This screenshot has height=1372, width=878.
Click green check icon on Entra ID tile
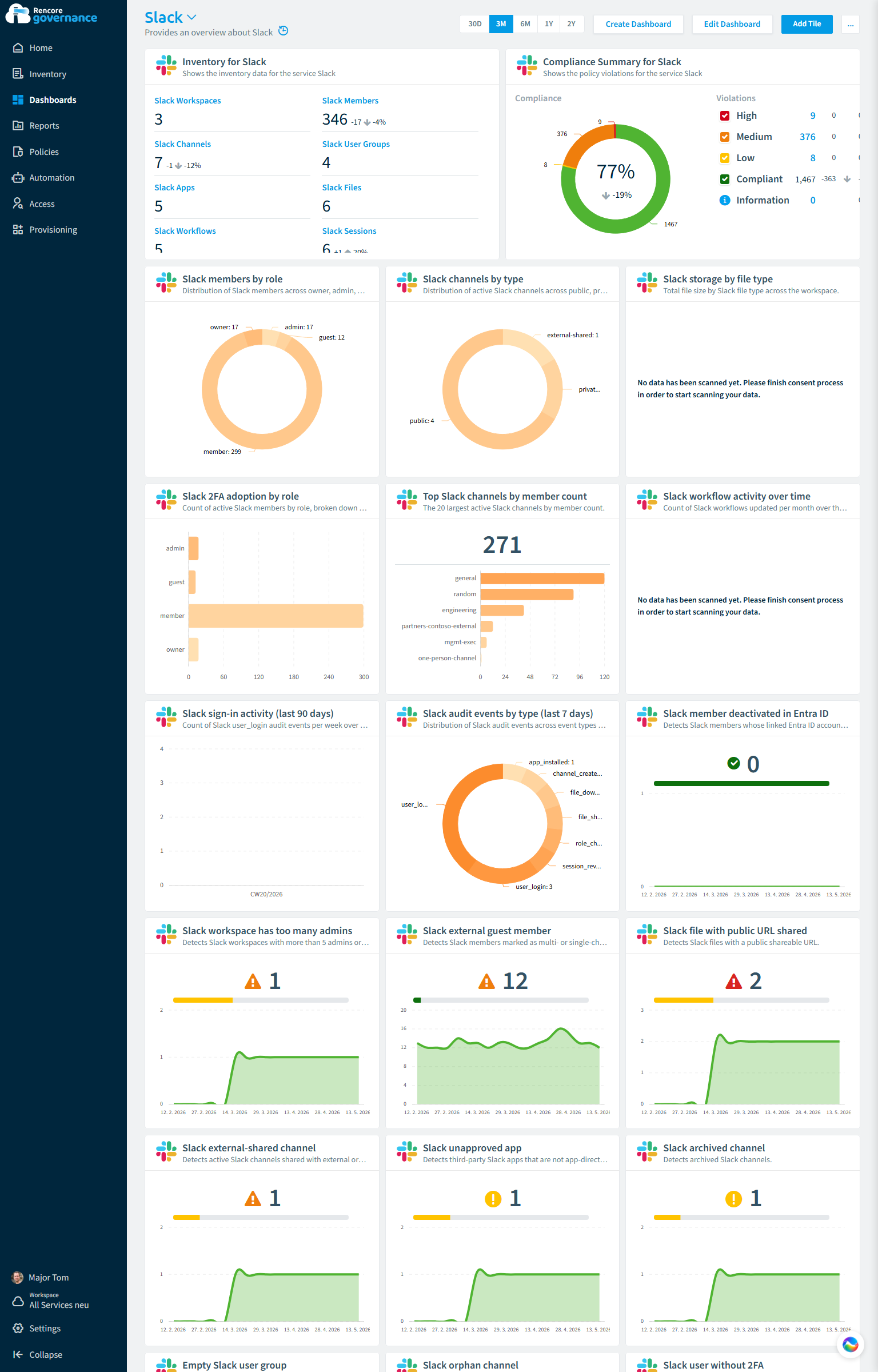pyautogui.click(x=733, y=763)
